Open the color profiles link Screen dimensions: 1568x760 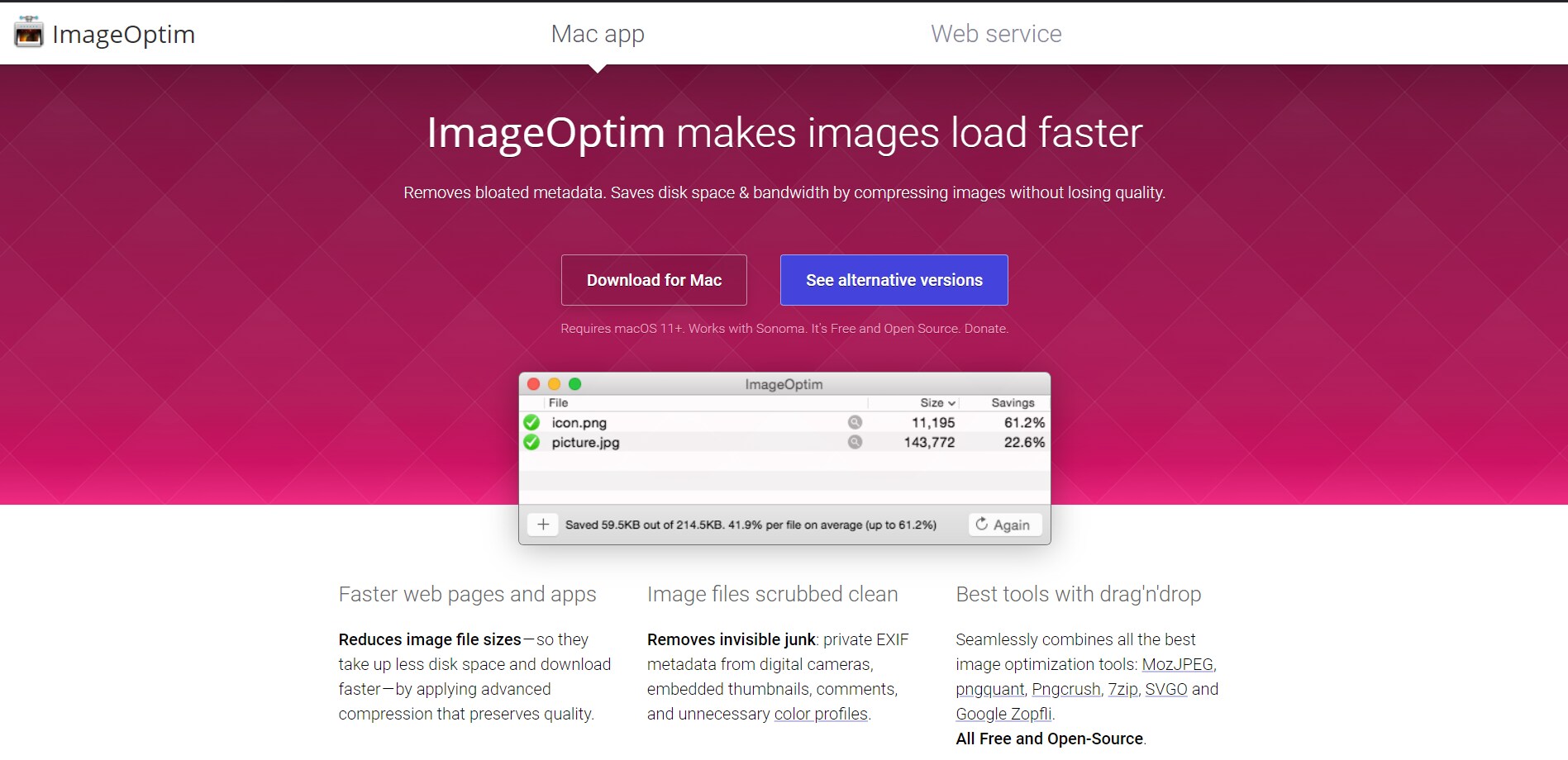pyautogui.click(x=821, y=714)
